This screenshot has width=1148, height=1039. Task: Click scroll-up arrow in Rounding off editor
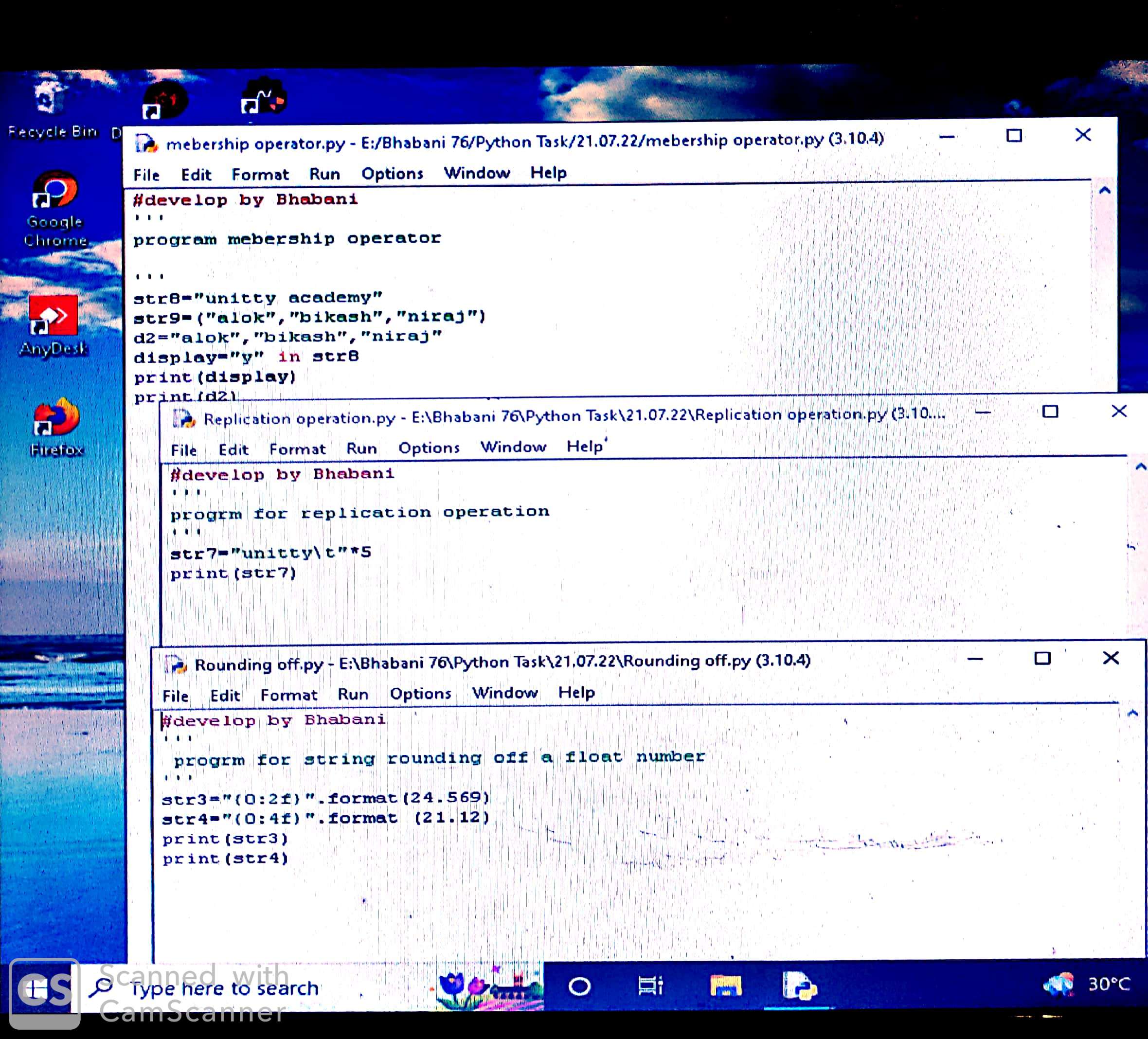(1132, 714)
